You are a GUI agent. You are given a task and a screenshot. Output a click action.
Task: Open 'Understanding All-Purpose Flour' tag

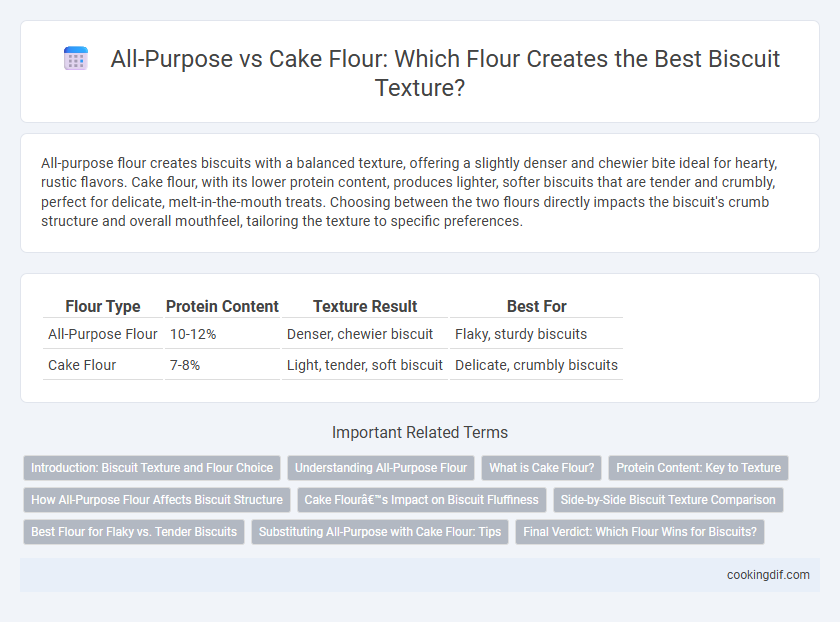(x=381, y=468)
